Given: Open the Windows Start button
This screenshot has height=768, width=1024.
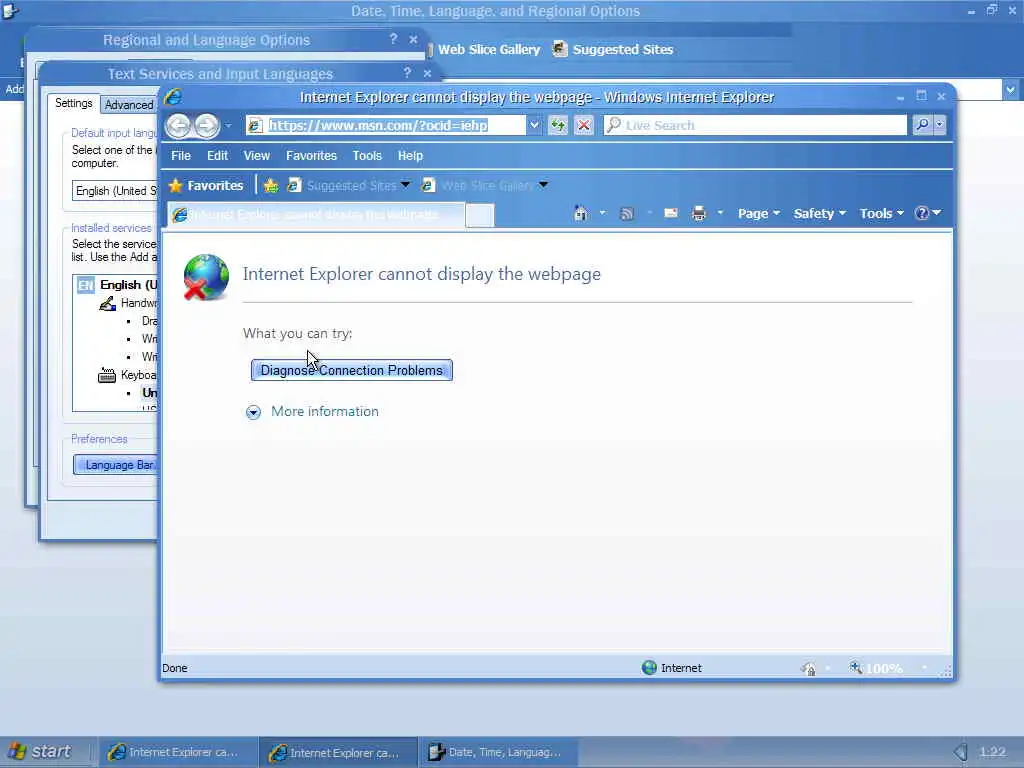Looking at the screenshot, I should (x=42, y=752).
